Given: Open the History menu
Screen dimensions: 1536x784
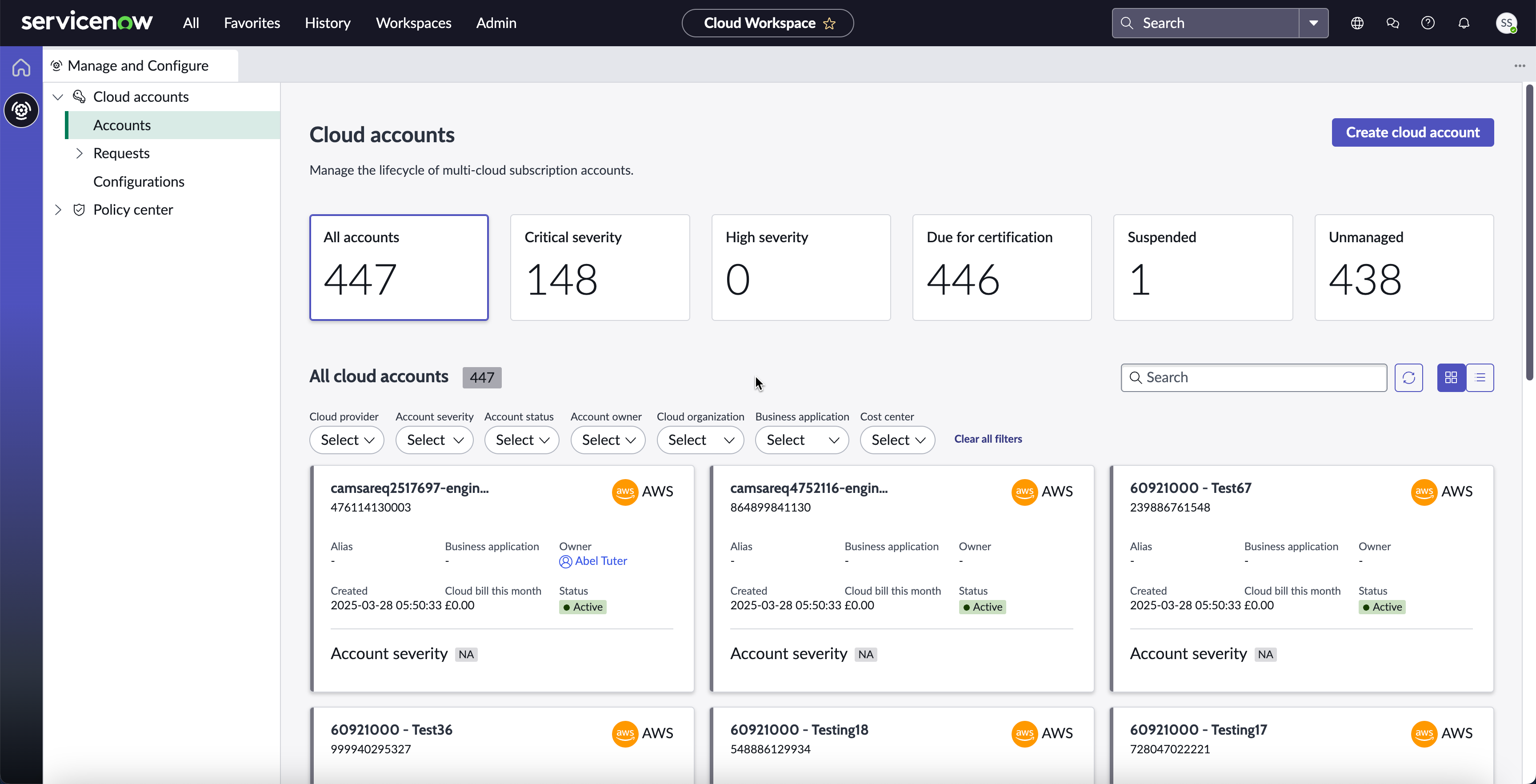Looking at the screenshot, I should pyautogui.click(x=328, y=23).
